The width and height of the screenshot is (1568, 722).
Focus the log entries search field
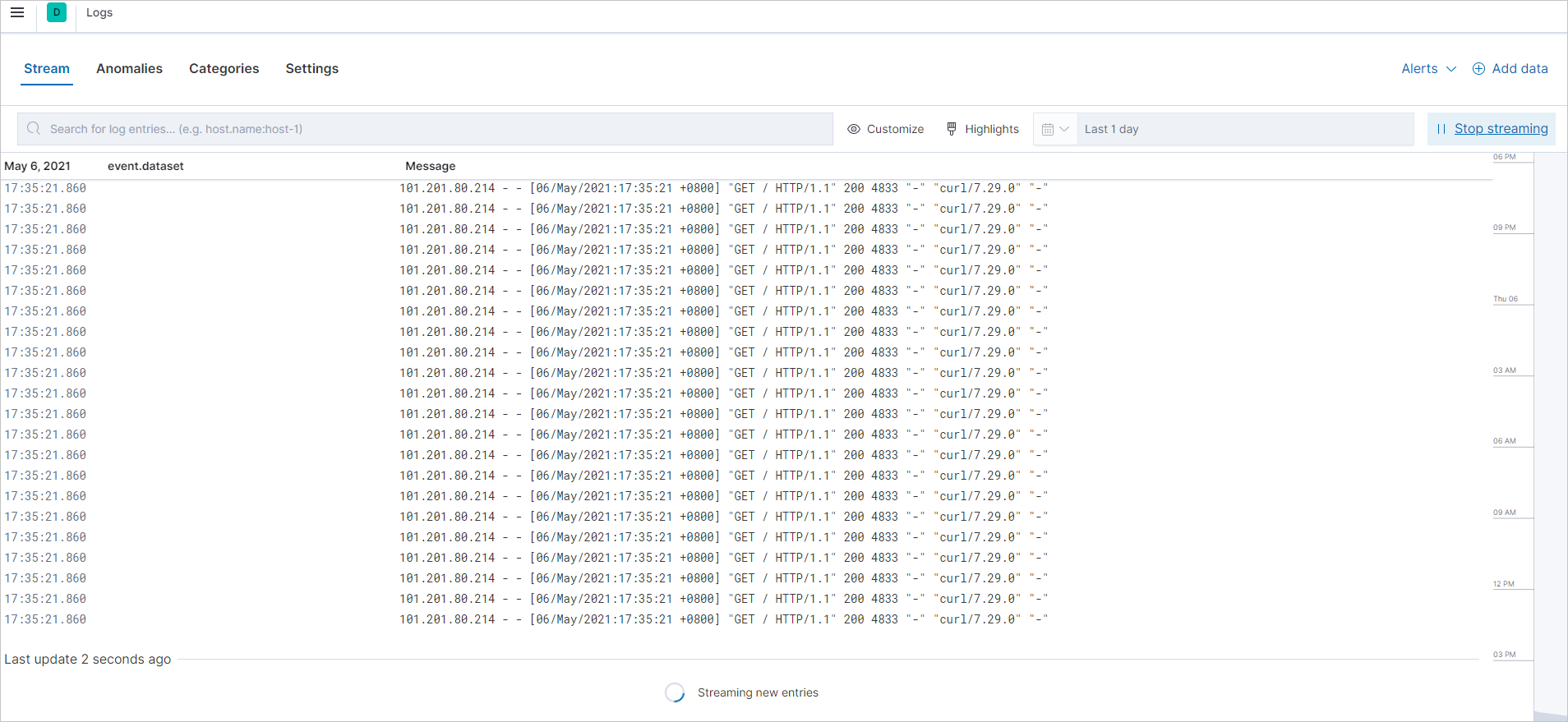tap(425, 129)
